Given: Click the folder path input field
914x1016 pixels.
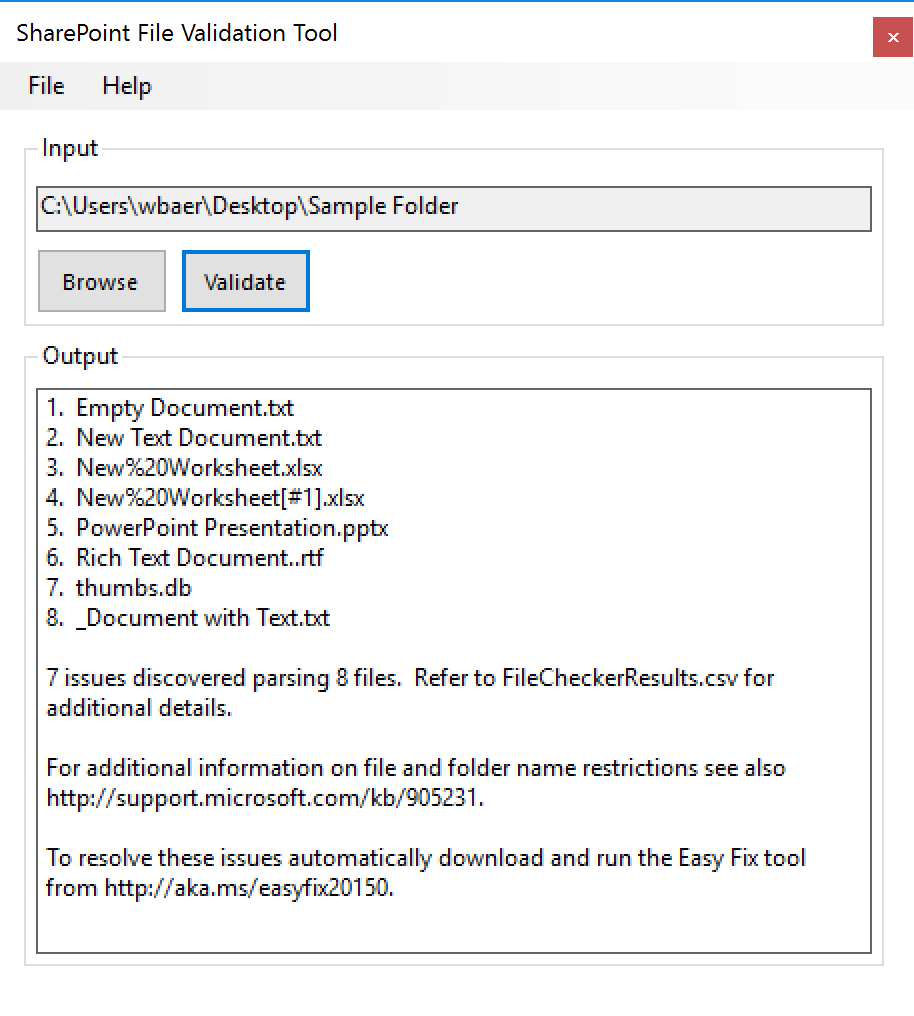Looking at the screenshot, I should (453, 209).
